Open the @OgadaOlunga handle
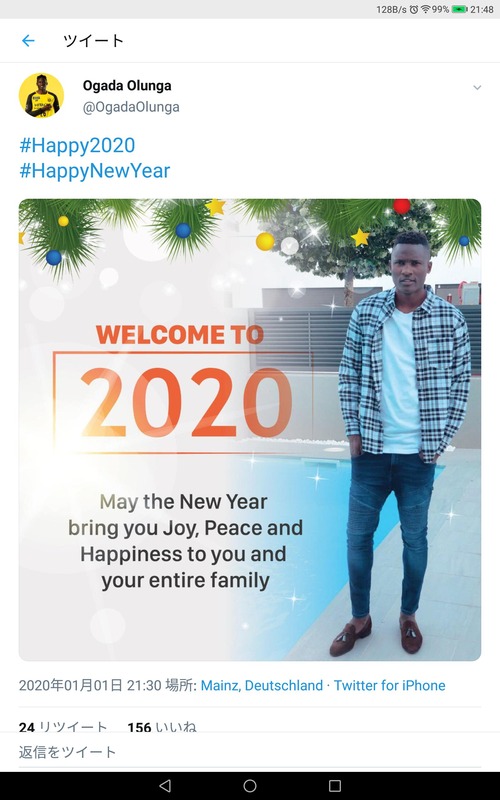Image resolution: width=500 pixels, height=800 pixels. [131, 107]
